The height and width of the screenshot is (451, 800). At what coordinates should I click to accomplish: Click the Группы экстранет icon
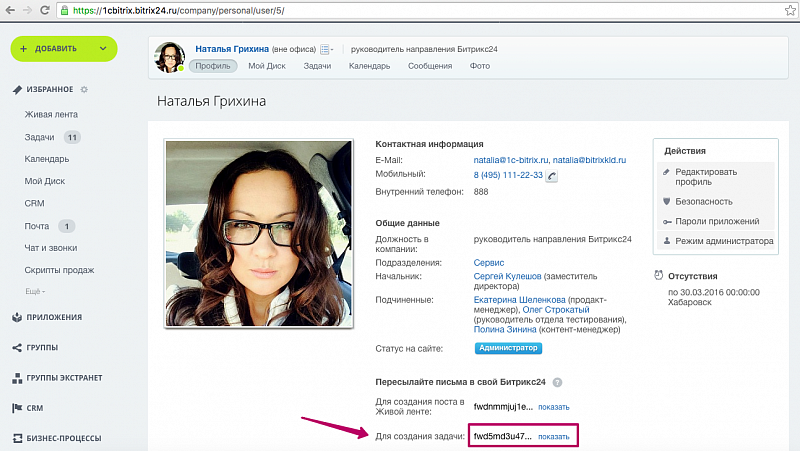point(17,378)
